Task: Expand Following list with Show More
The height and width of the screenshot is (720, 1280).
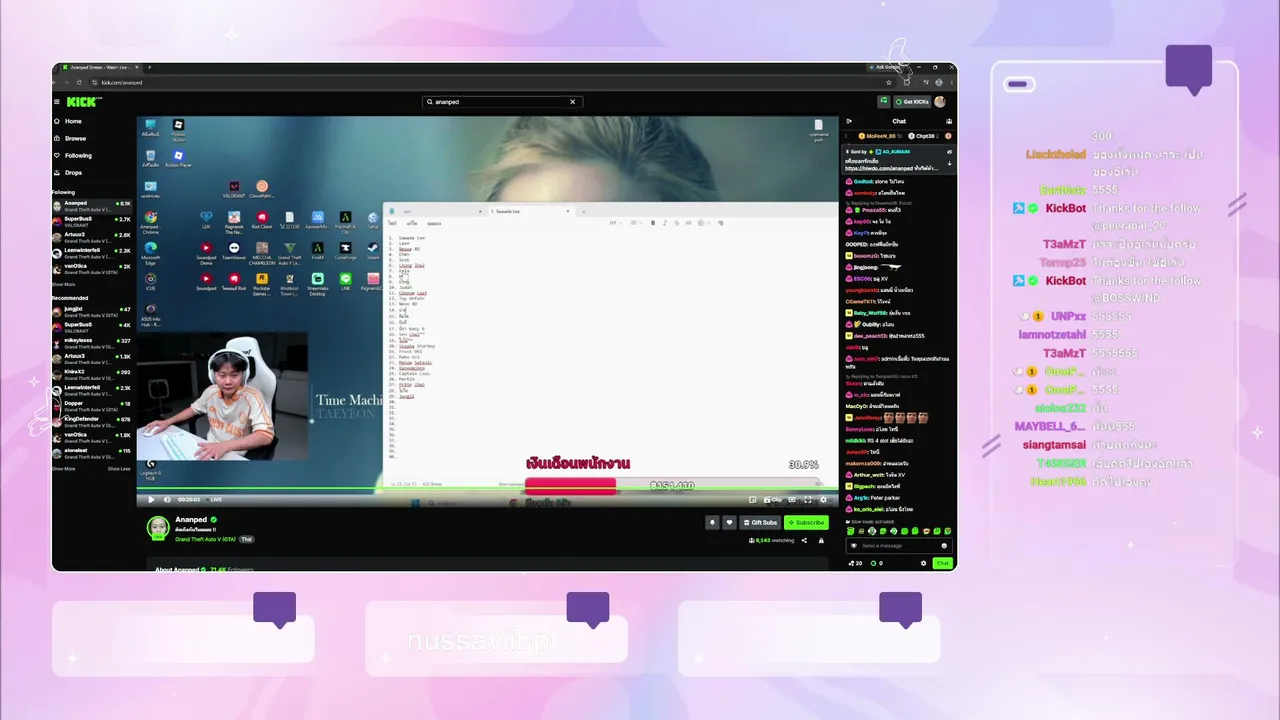Action: pos(63,284)
